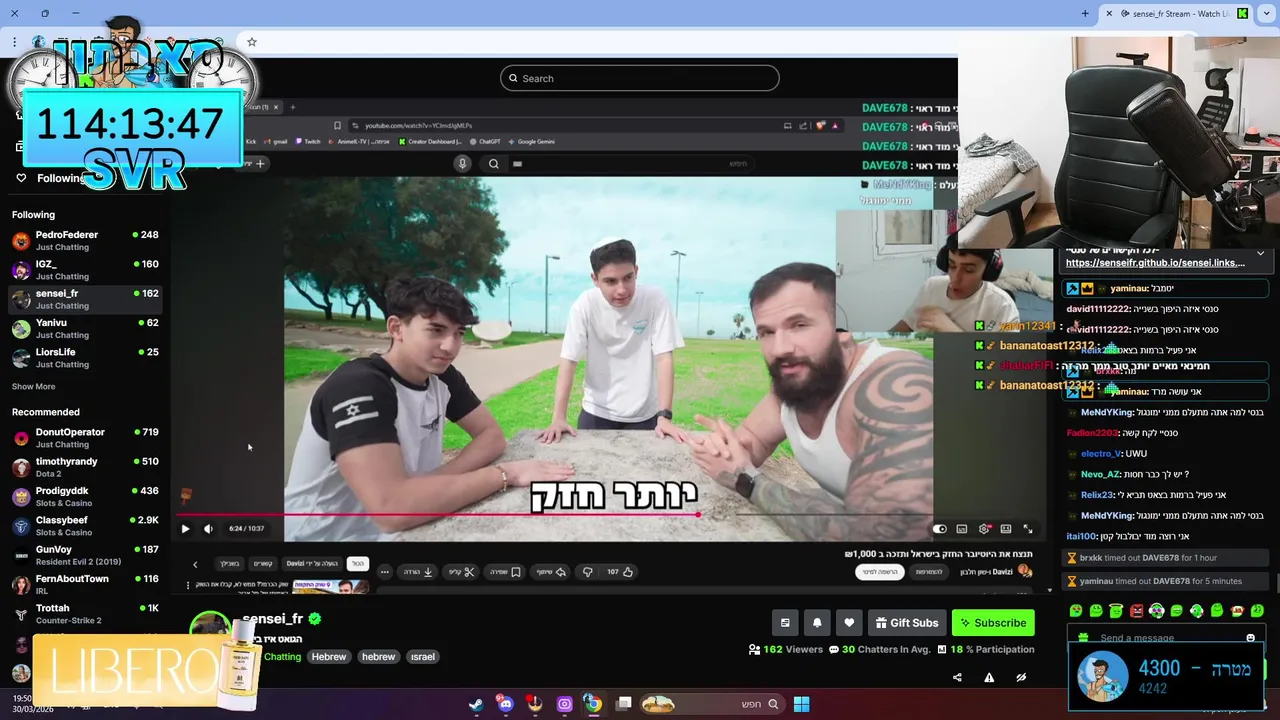
Task: Open IGZ_ channel in Following list
Action: pos(85,270)
